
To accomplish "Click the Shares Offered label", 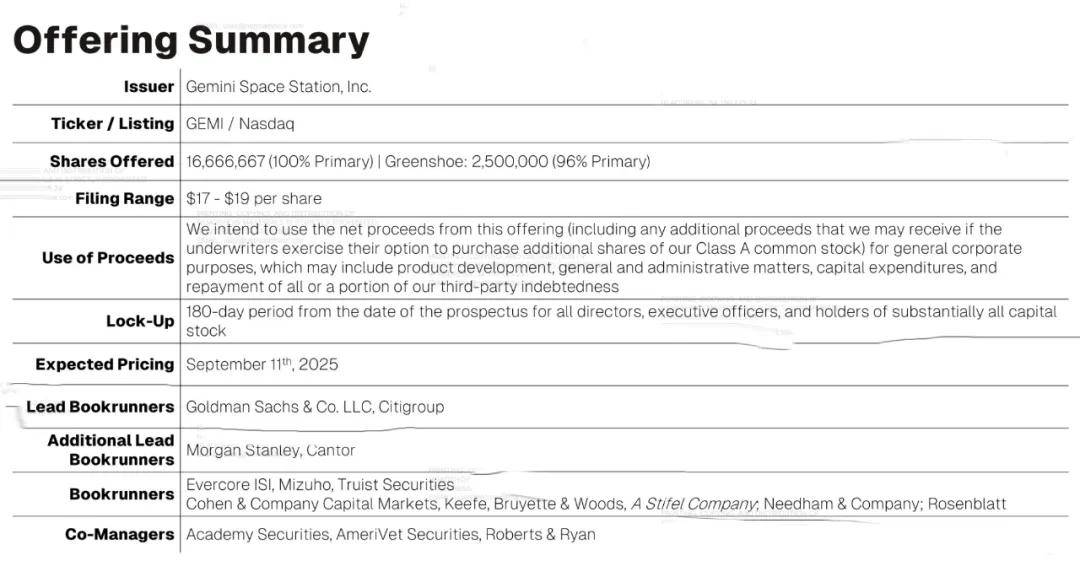I will pos(112,161).
